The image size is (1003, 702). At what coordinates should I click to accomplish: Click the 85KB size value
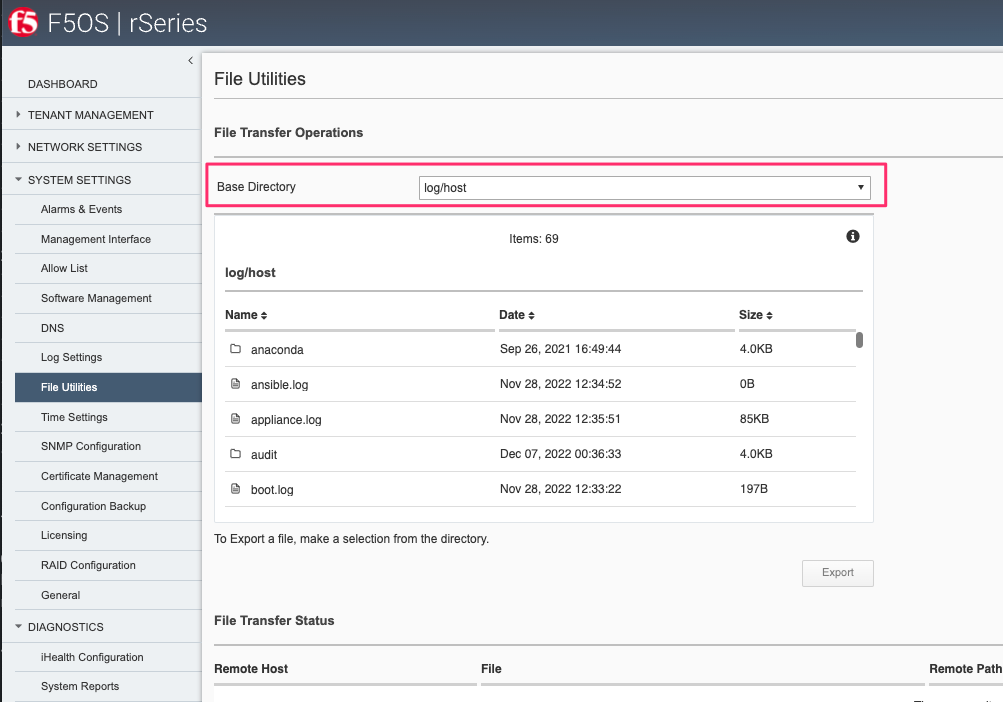click(x=754, y=419)
